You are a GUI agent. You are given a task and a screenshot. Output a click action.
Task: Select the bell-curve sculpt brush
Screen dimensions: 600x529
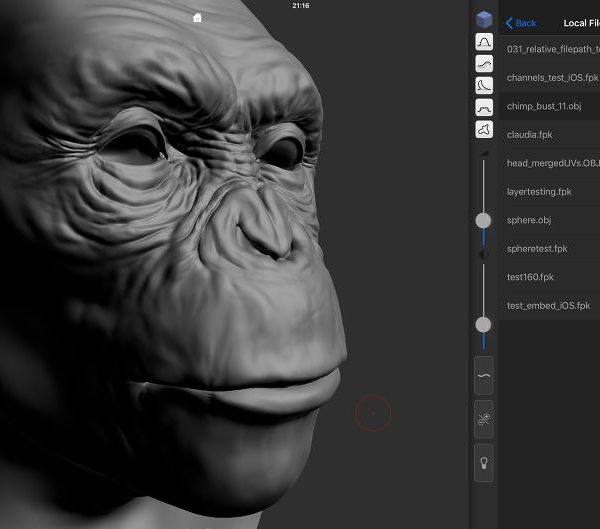pyautogui.click(x=484, y=42)
